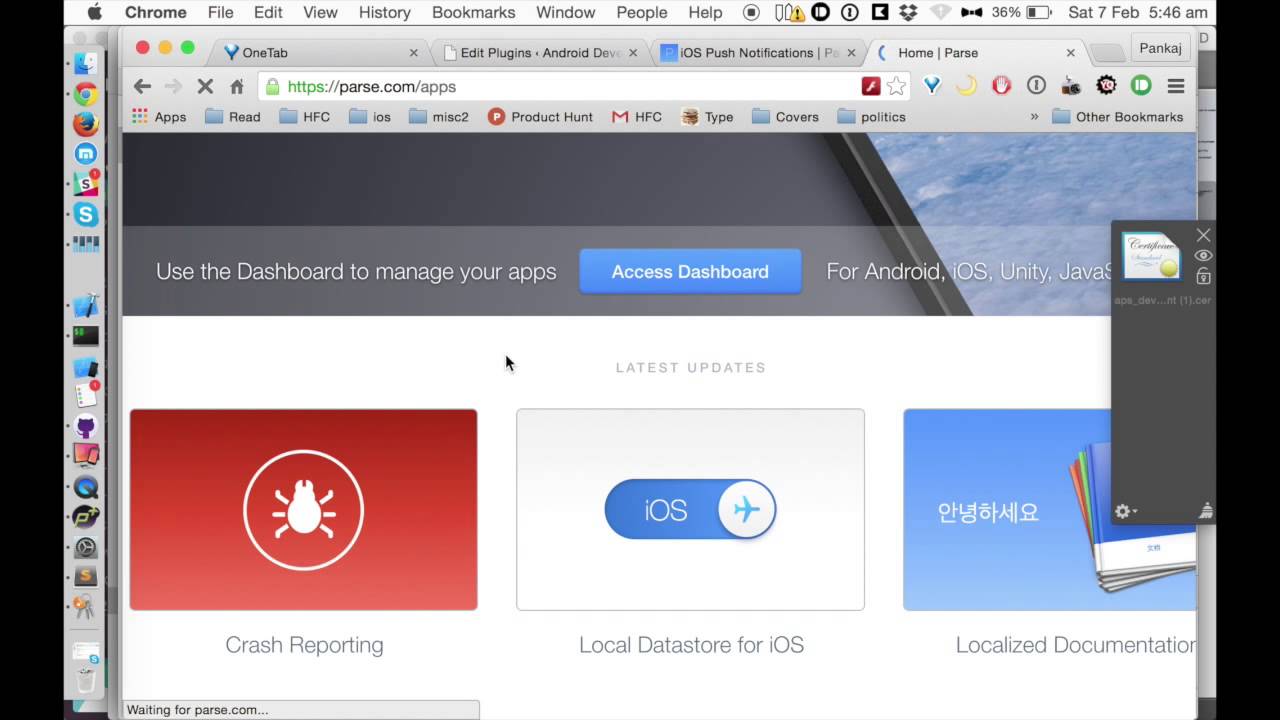Click the Flash plugin blocked icon in address bar

click(870, 86)
